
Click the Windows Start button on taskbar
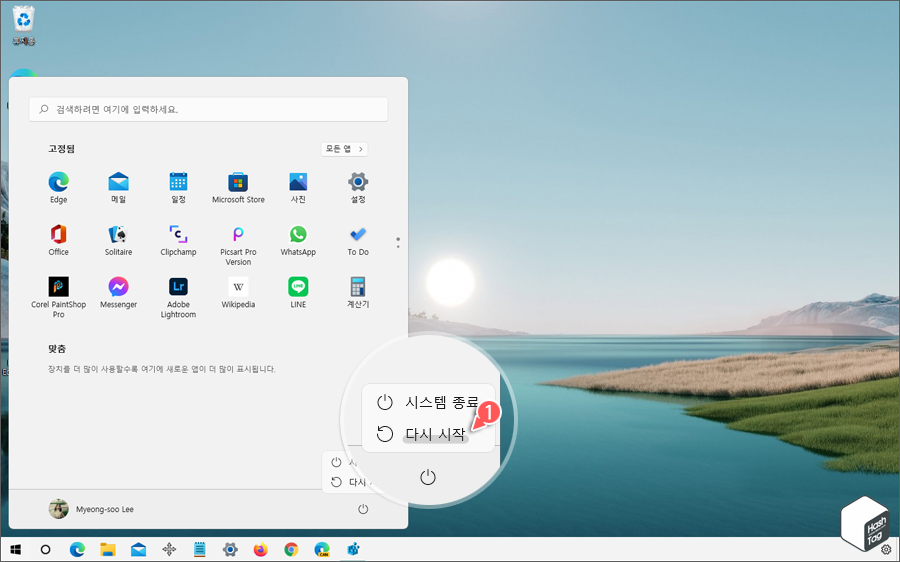click(15, 550)
